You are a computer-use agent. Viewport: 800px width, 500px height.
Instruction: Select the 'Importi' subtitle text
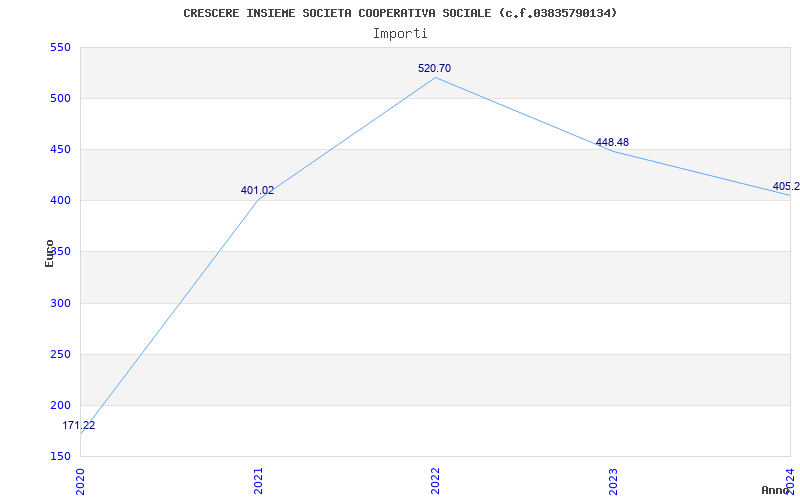tap(400, 34)
